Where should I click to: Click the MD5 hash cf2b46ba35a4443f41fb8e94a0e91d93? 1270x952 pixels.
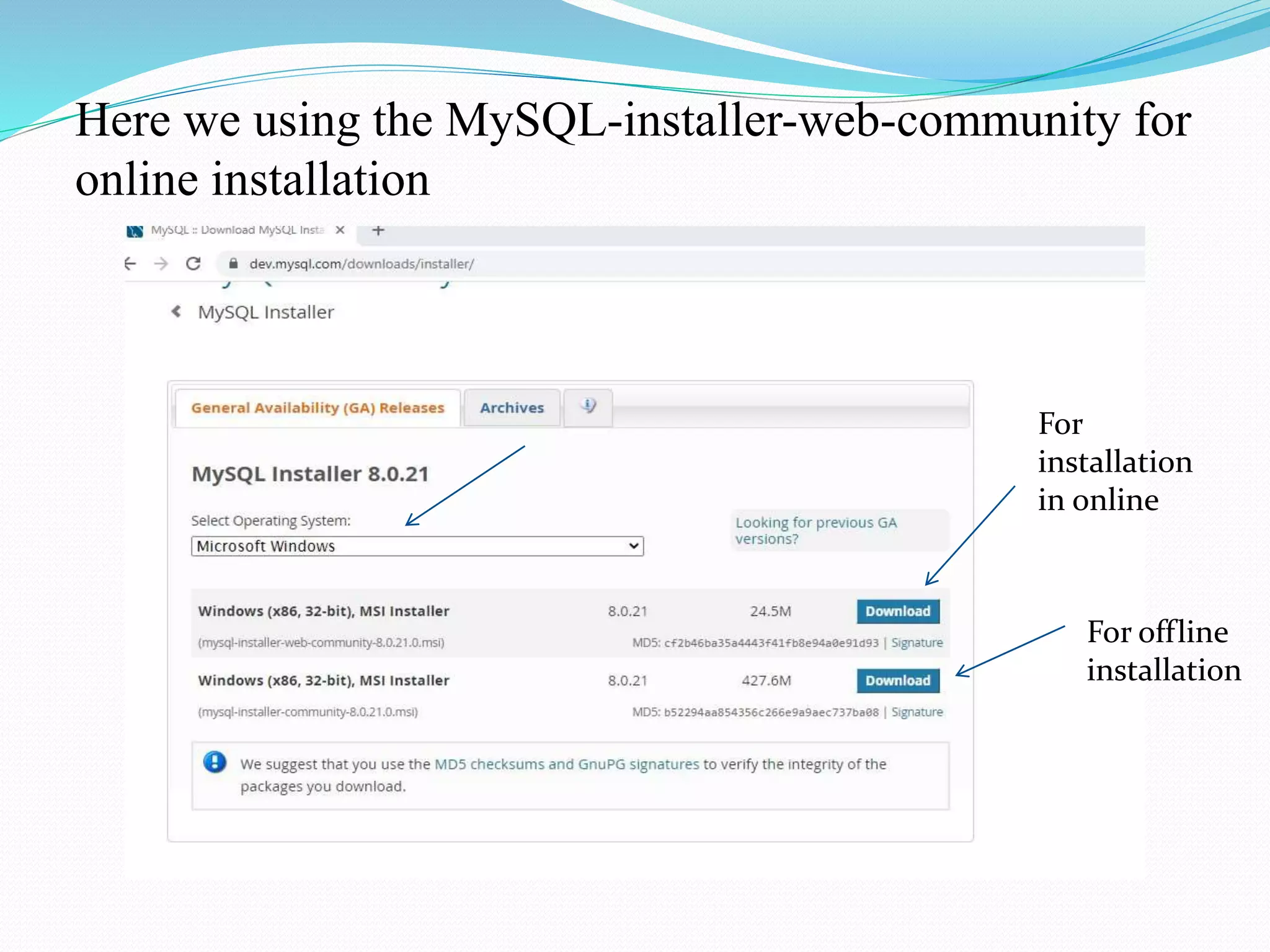771,643
